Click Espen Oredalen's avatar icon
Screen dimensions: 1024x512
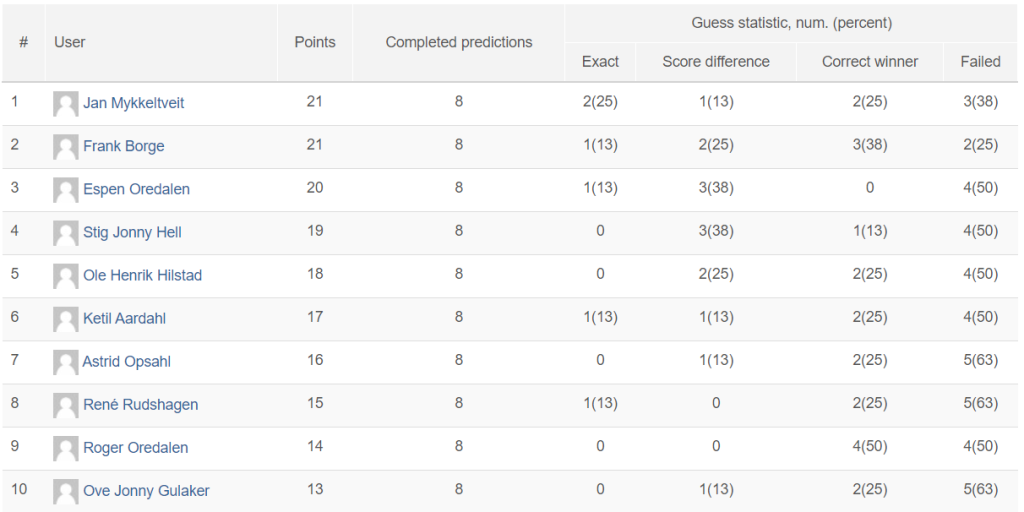coord(65,190)
